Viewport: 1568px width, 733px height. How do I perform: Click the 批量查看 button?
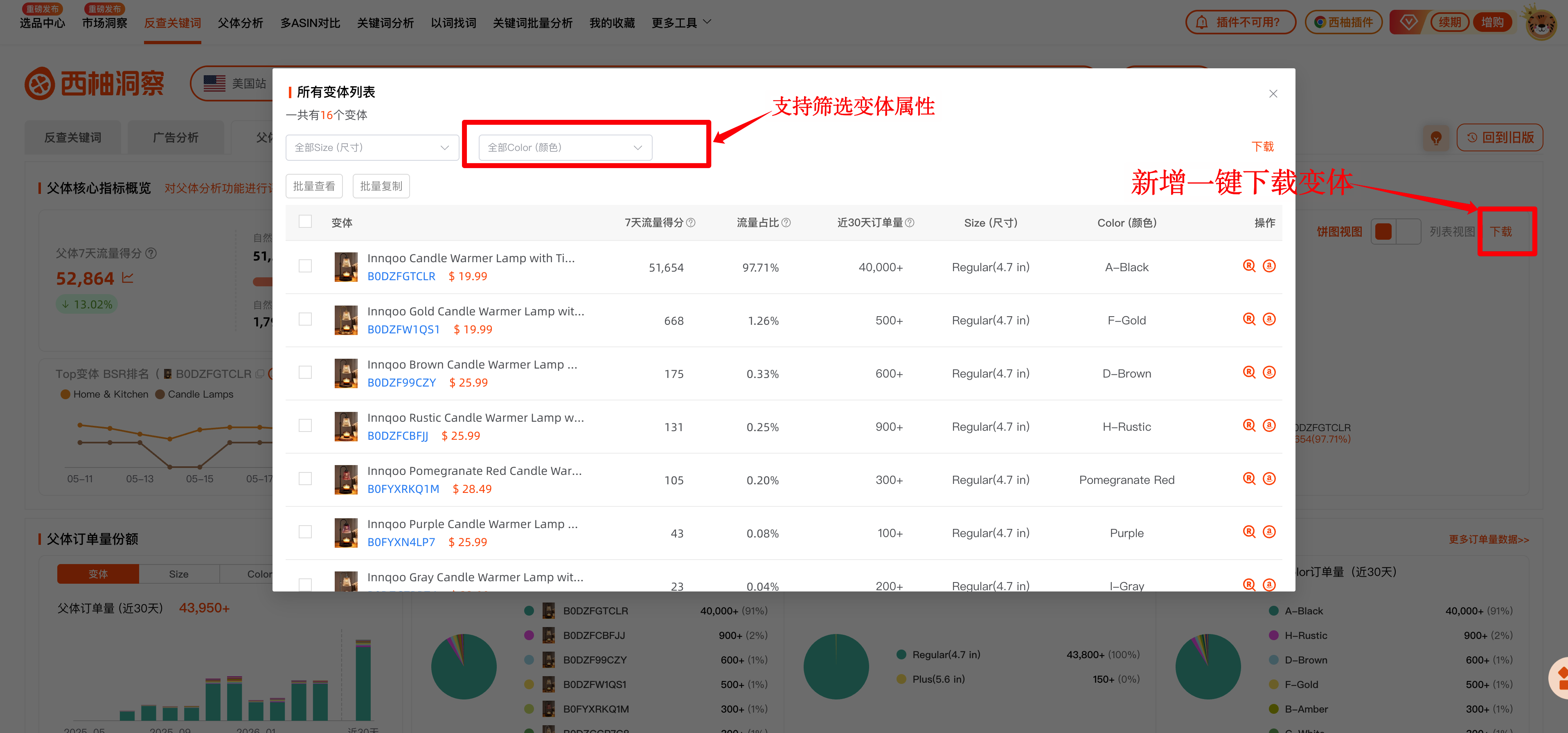tap(314, 186)
